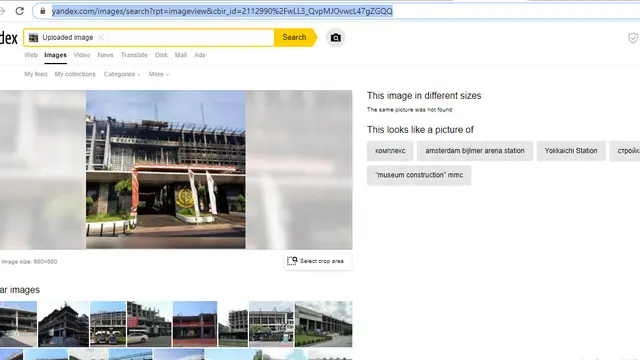Open similar image with red building facade
Viewport: 640px width, 360px height.
[195, 324]
